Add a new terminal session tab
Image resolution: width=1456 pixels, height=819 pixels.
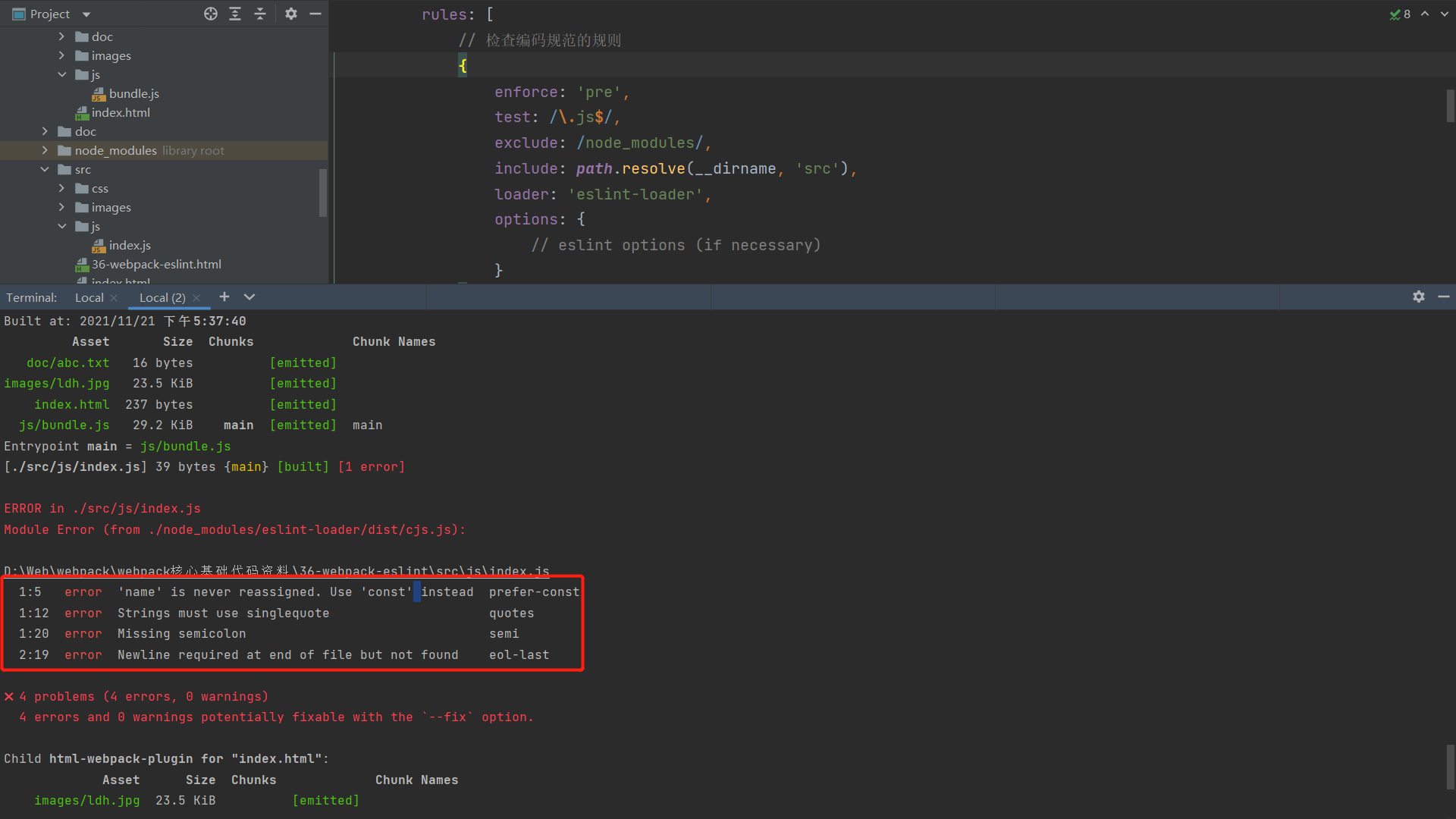pyautogui.click(x=224, y=297)
